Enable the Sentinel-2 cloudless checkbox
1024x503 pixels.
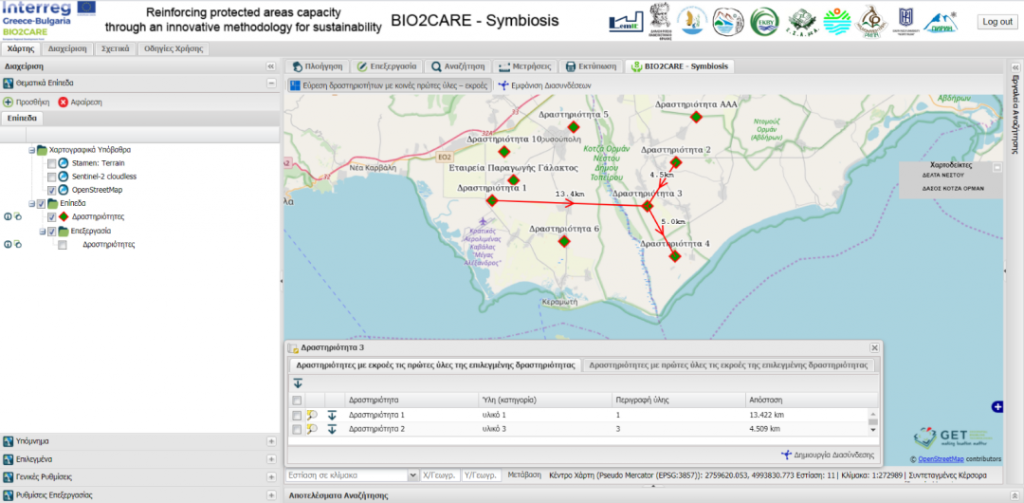[52, 176]
